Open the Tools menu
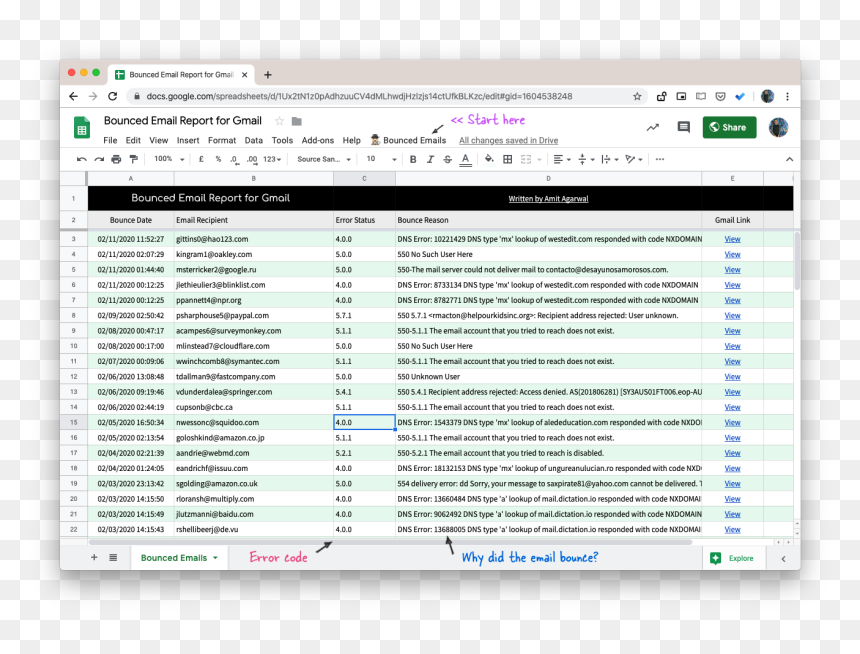 [x=282, y=140]
